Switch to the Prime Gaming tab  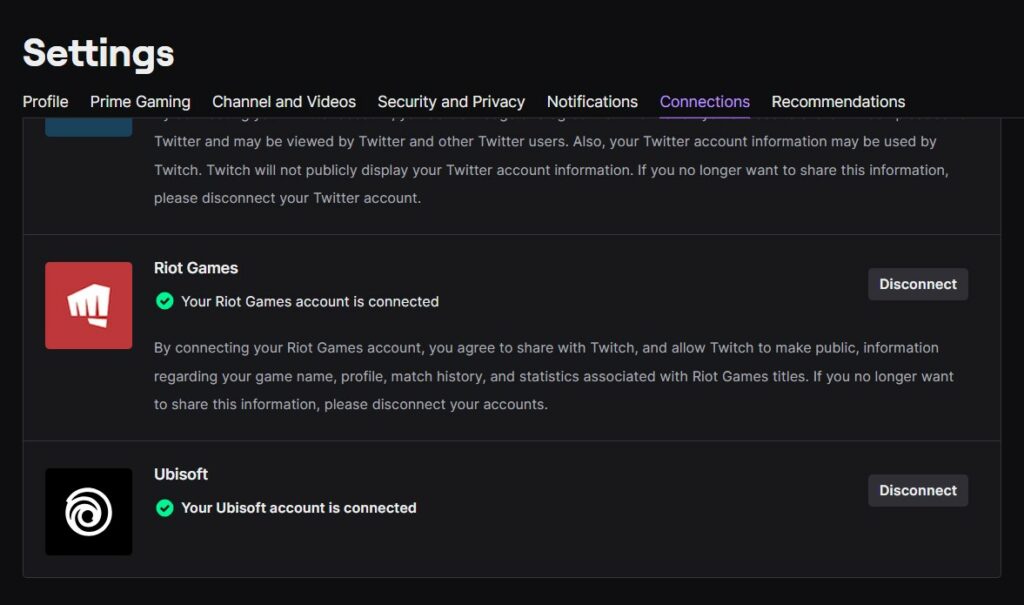pos(140,101)
